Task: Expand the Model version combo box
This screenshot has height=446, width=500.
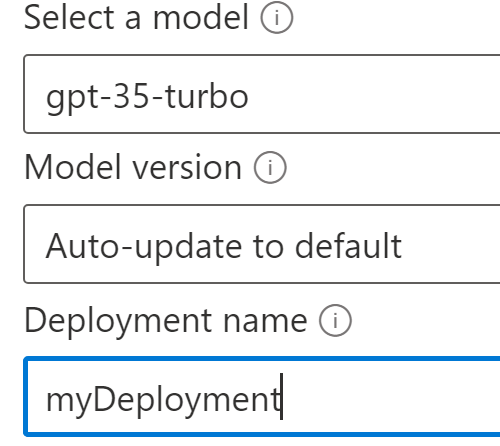Action: (x=262, y=244)
